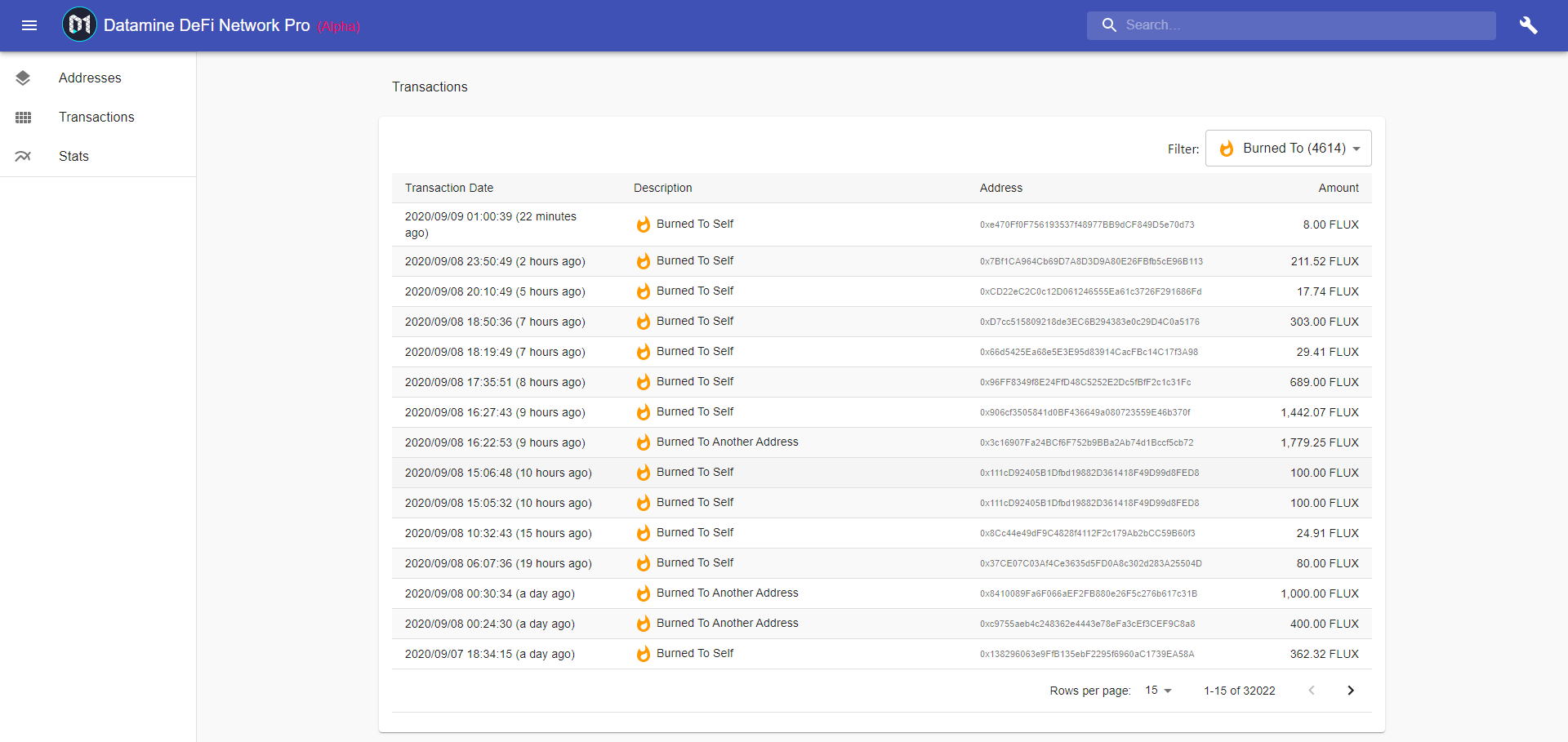Click flame icon for 1,000.00 FLUX row
The height and width of the screenshot is (742, 1568).
(644, 593)
